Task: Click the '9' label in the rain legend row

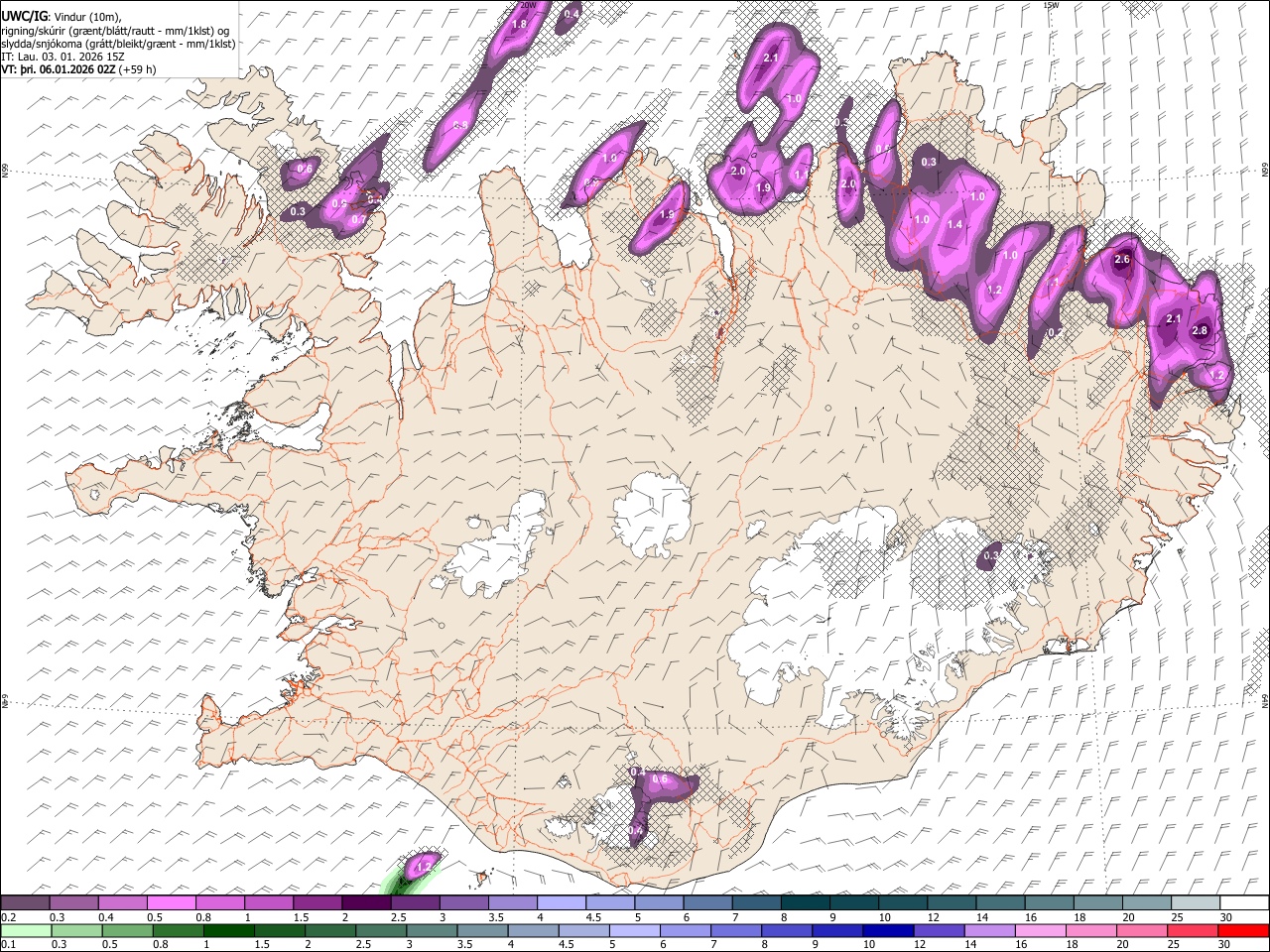Action: 815,944
